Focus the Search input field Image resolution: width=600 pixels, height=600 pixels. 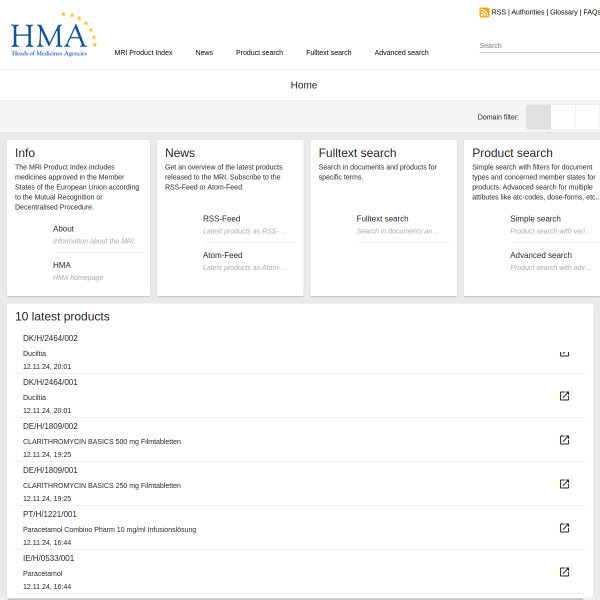(540, 46)
